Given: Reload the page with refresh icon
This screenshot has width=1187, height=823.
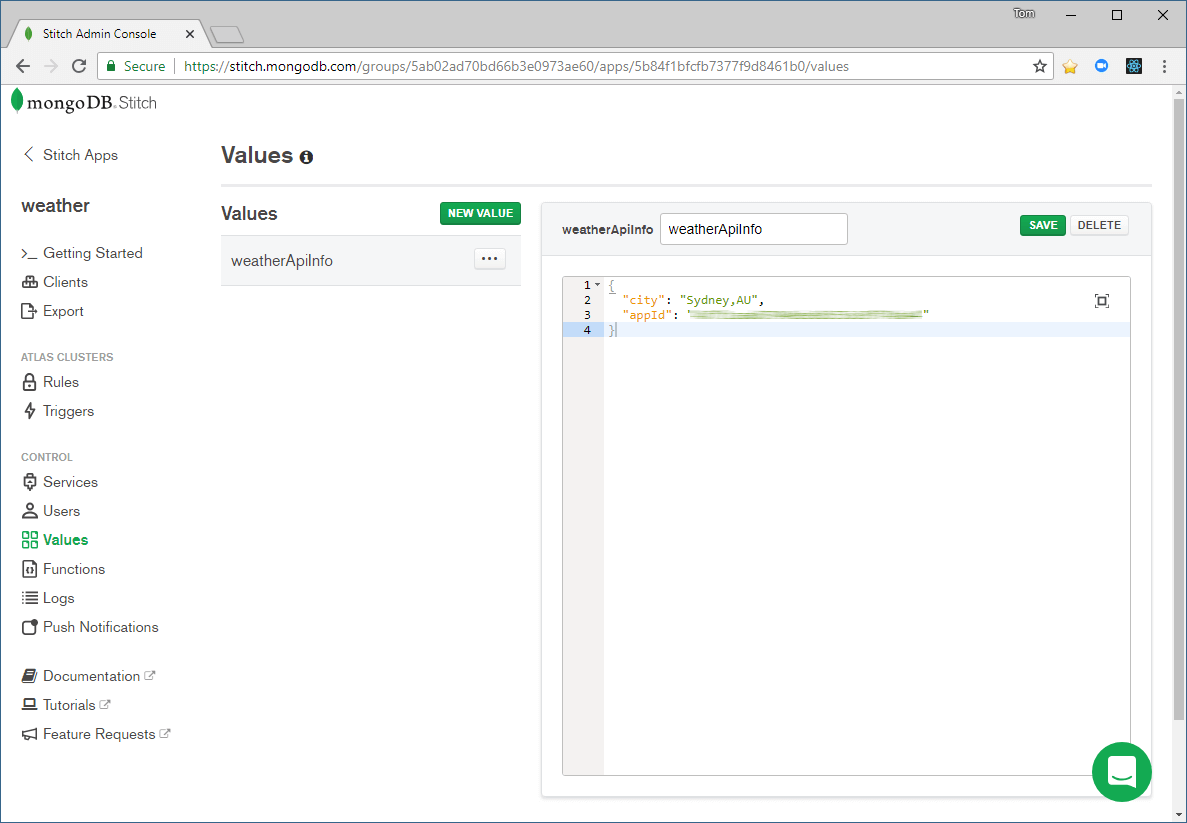Looking at the screenshot, I should tap(79, 67).
